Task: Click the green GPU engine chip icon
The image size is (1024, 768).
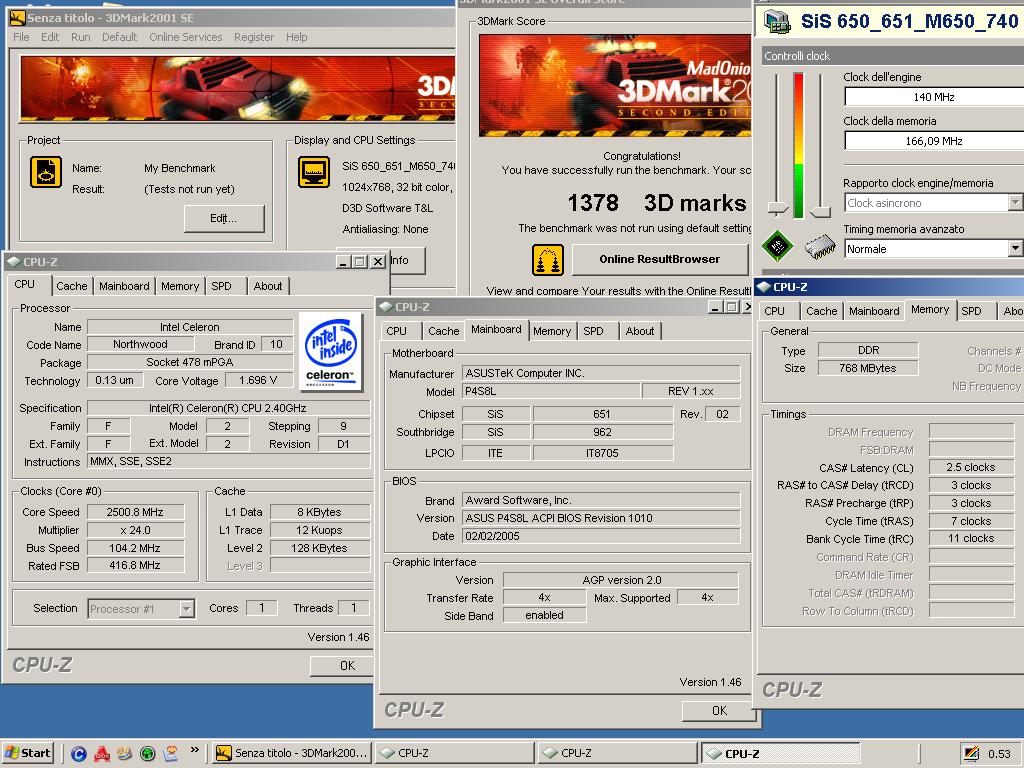Action: coord(777,246)
